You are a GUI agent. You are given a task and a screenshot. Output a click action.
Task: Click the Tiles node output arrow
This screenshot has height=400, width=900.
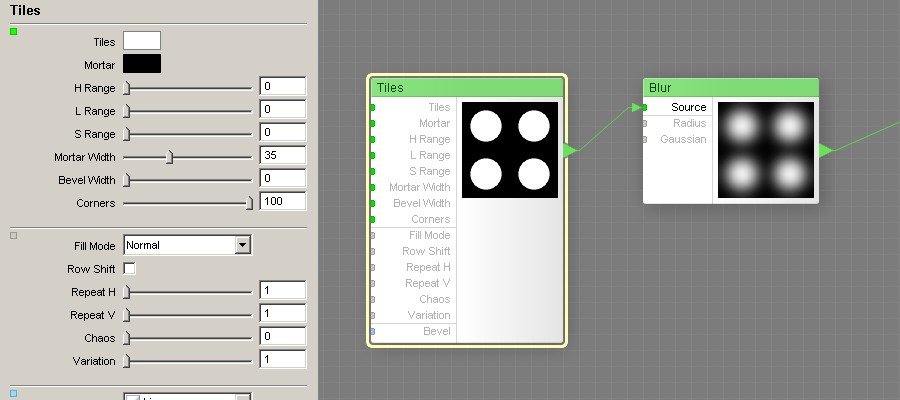pyautogui.click(x=570, y=150)
